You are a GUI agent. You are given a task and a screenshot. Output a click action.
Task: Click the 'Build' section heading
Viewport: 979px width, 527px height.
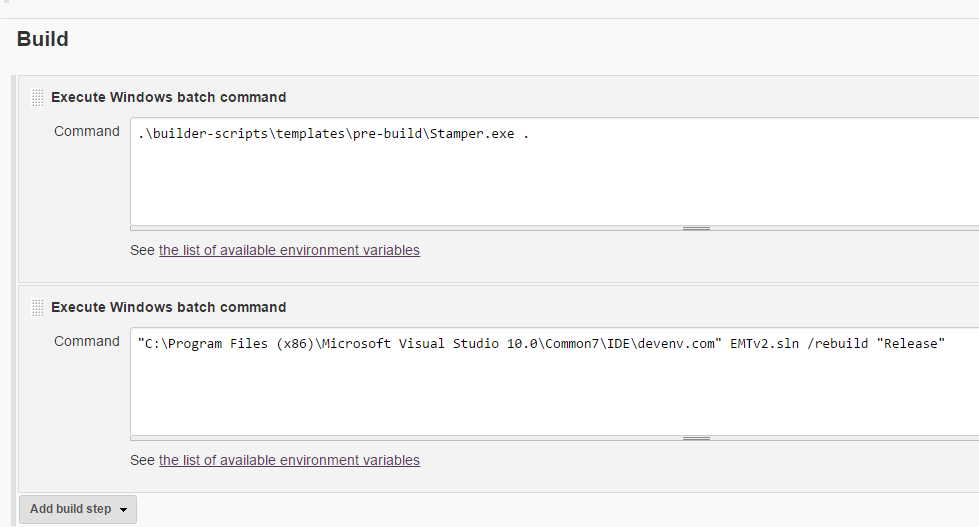tap(42, 39)
